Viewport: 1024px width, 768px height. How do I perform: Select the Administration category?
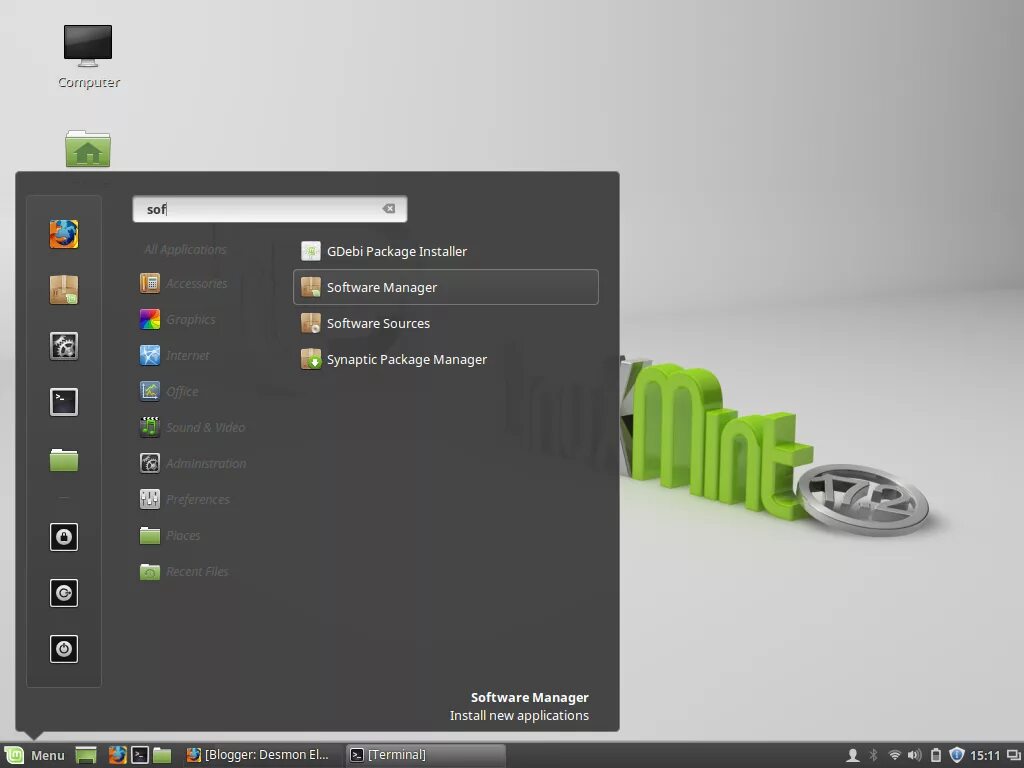point(193,463)
